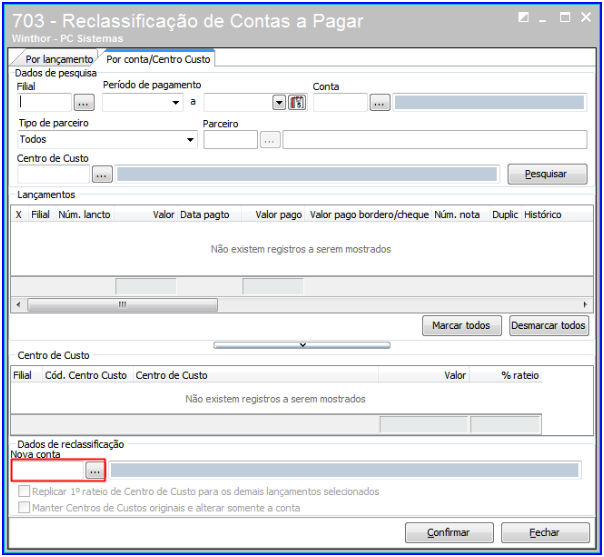
Task: Open Conta lookup ellipsis button
Action: tap(380, 103)
